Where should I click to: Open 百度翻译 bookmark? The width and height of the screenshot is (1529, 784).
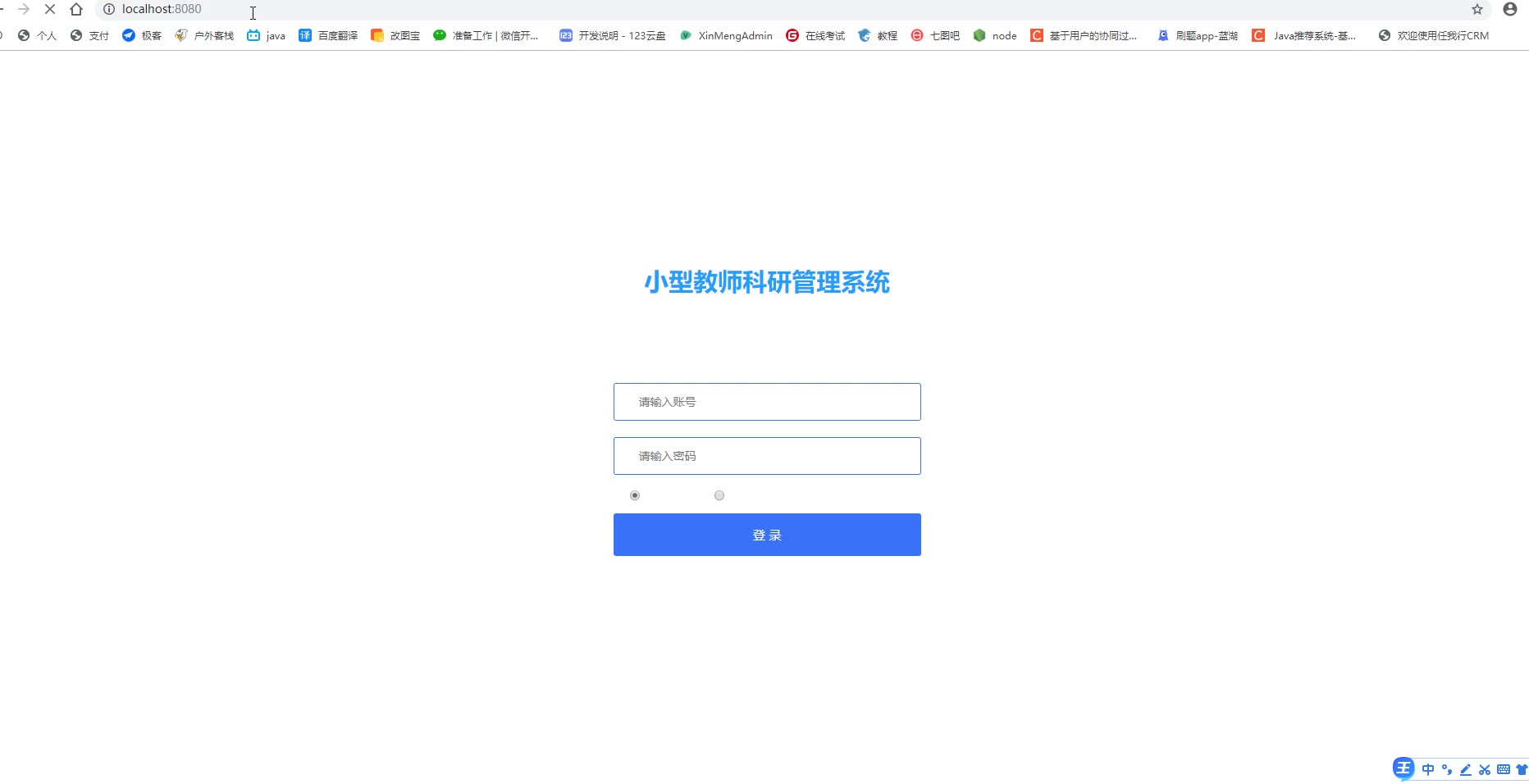tap(328, 35)
